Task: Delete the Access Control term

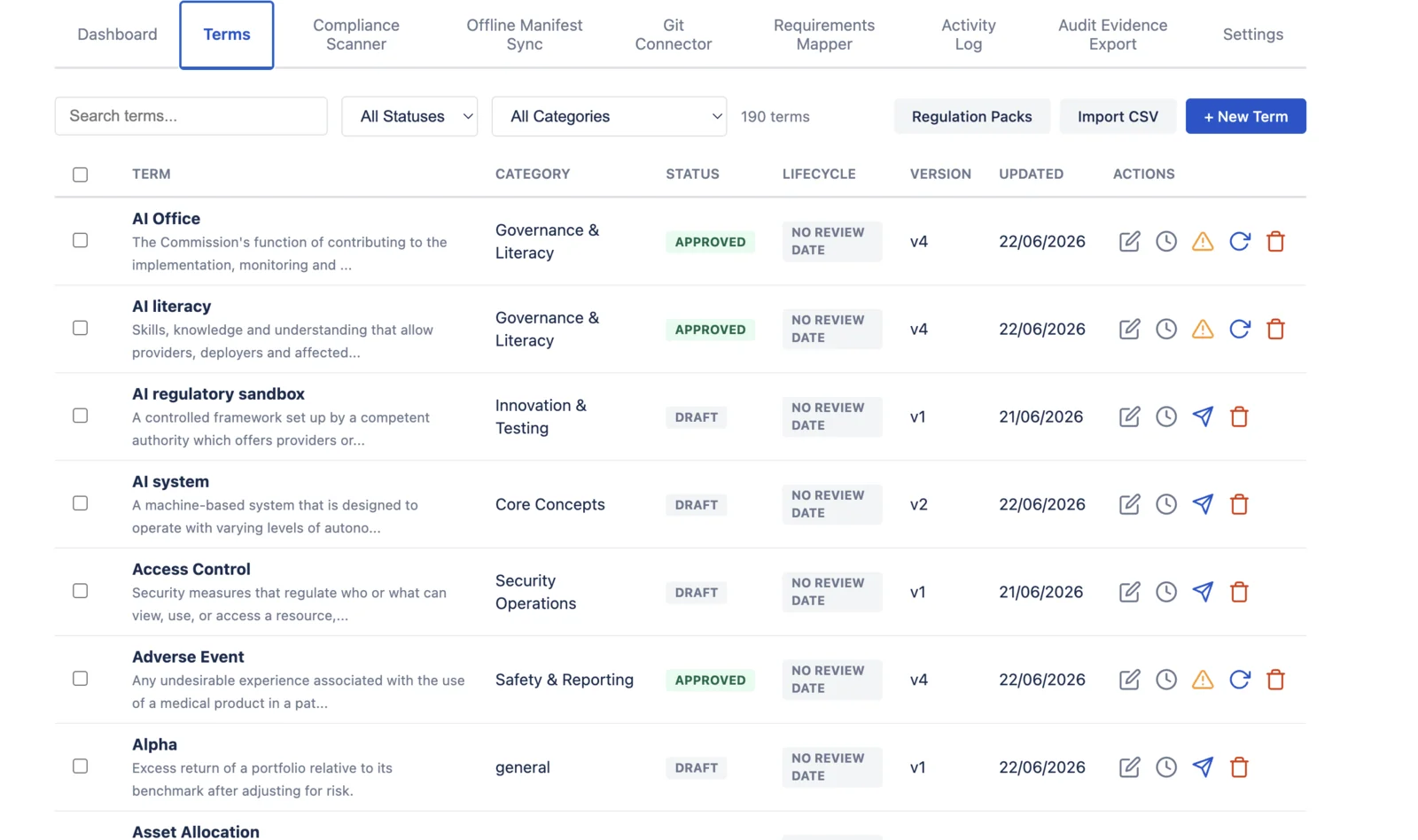Action: click(x=1240, y=592)
